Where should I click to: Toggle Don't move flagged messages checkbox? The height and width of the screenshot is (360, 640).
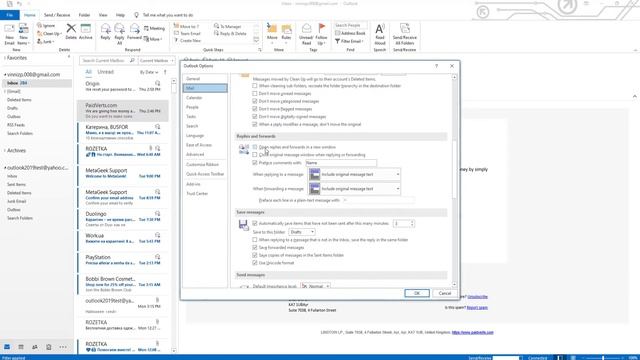255,109
